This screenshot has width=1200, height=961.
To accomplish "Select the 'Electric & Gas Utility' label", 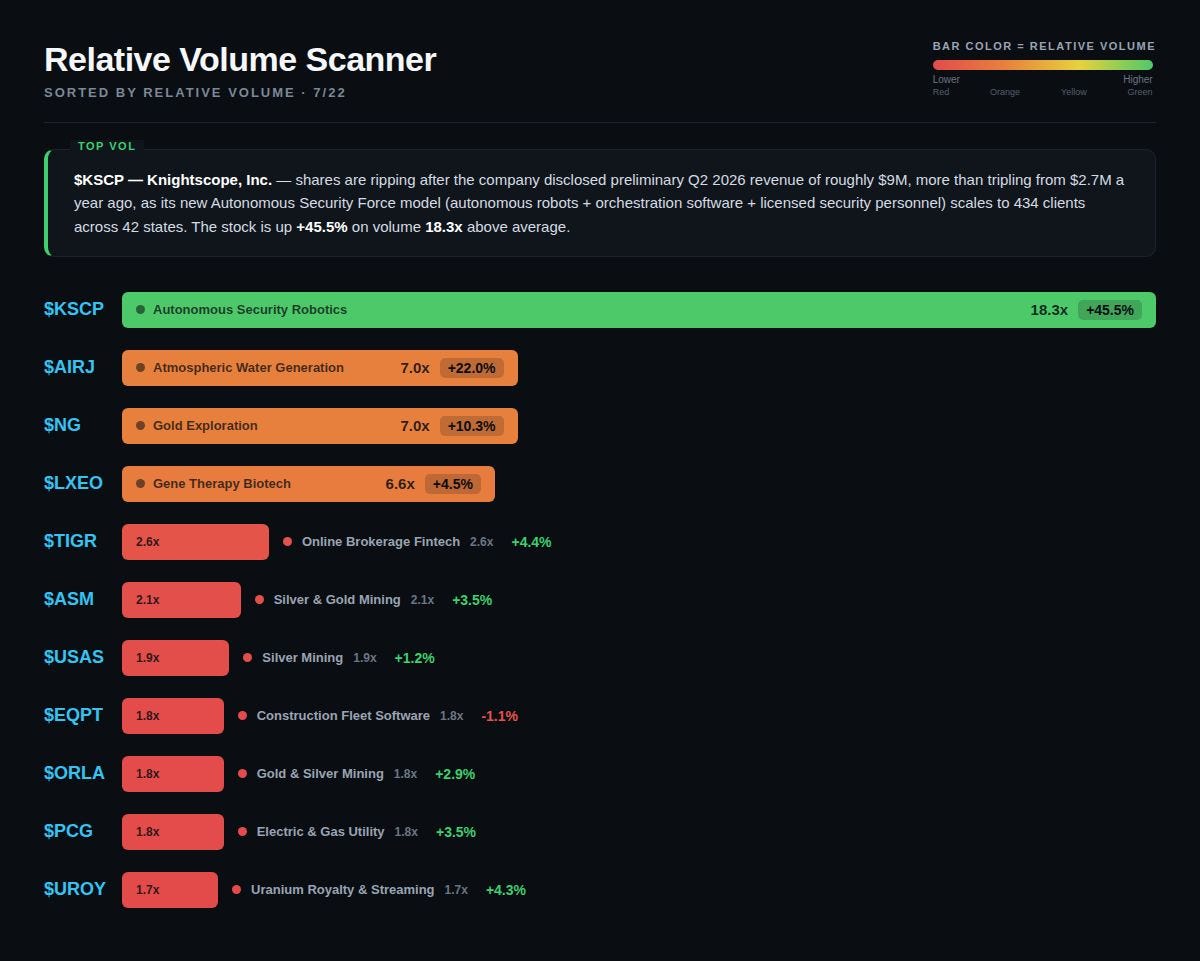I will pyautogui.click(x=321, y=832).
